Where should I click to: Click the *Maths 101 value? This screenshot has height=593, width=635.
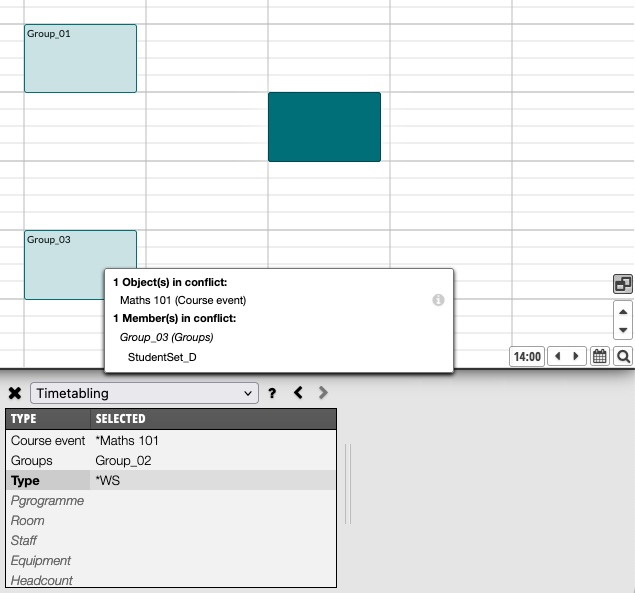click(127, 441)
